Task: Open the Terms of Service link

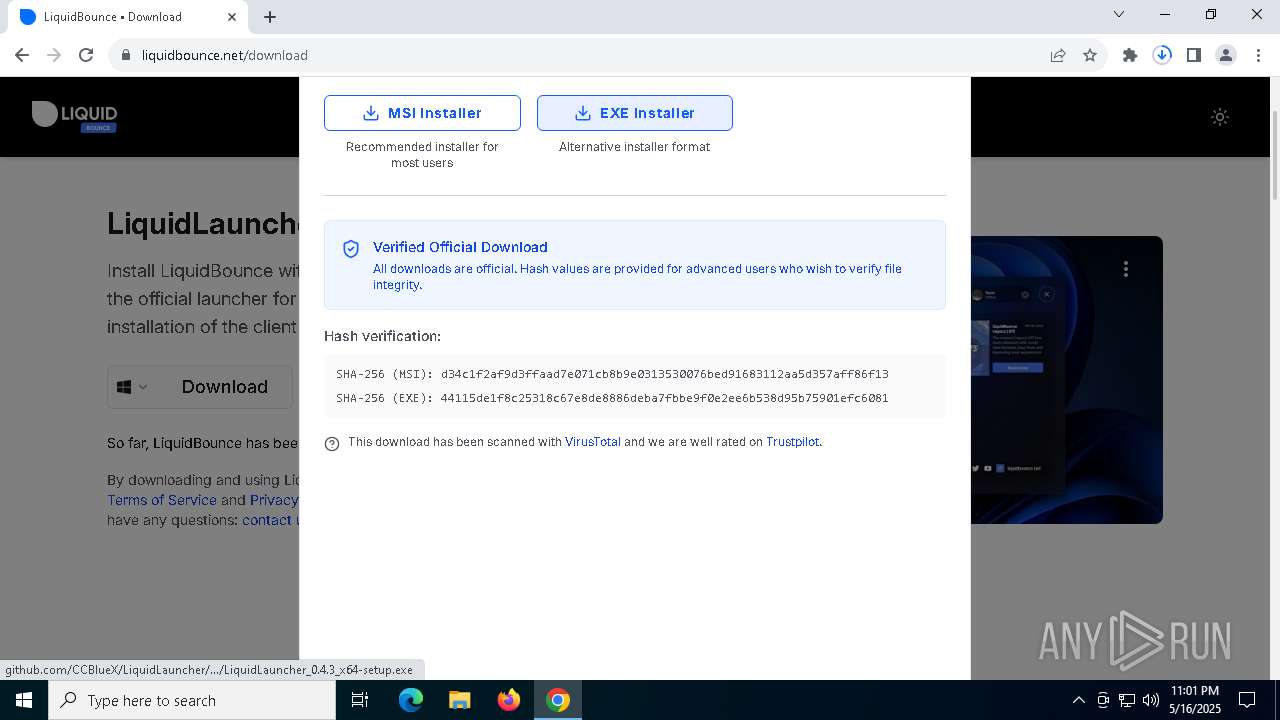Action: click(x=162, y=500)
